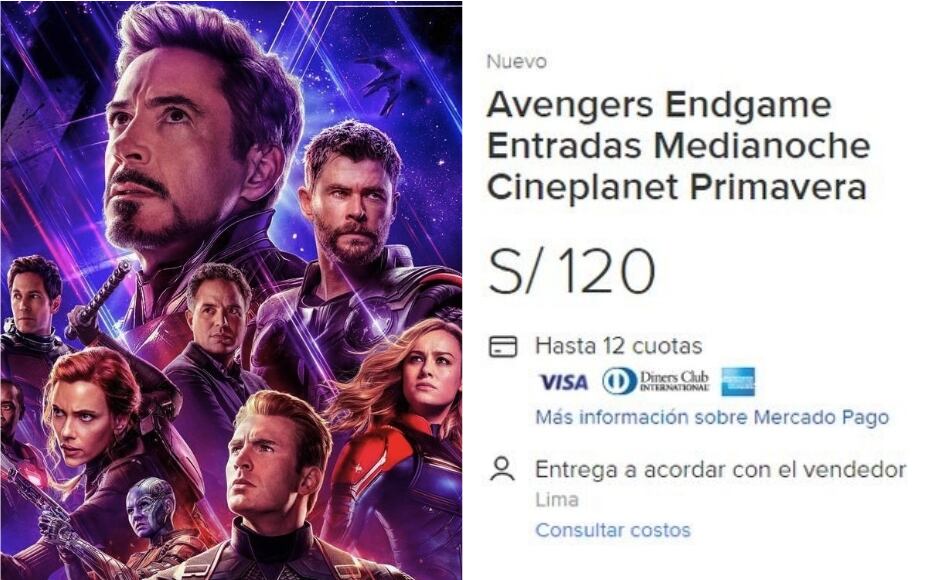Click the Diners Club International logo

pyautogui.click(x=655, y=382)
